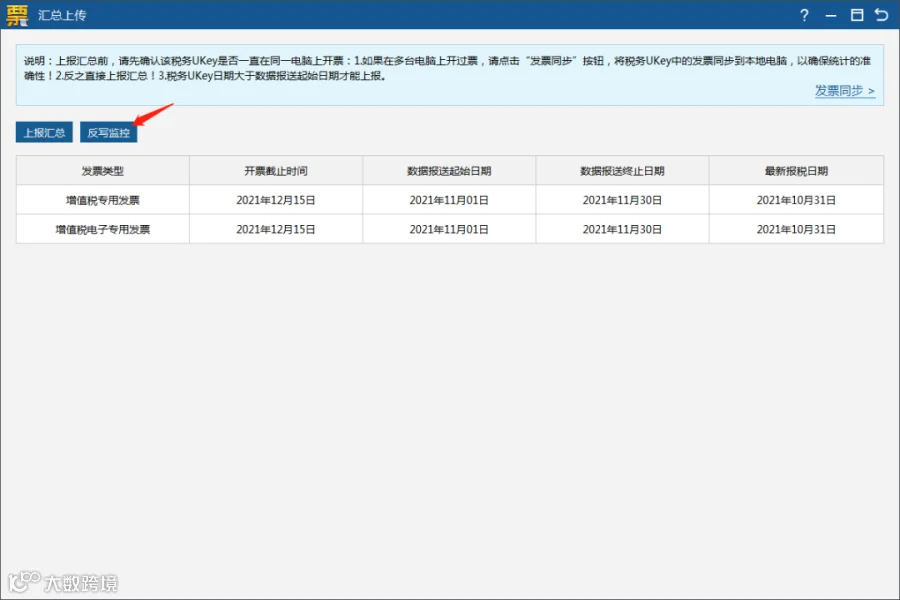Open the 发票同步 link
The height and width of the screenshot is (600, 900).
pos(845,91)
